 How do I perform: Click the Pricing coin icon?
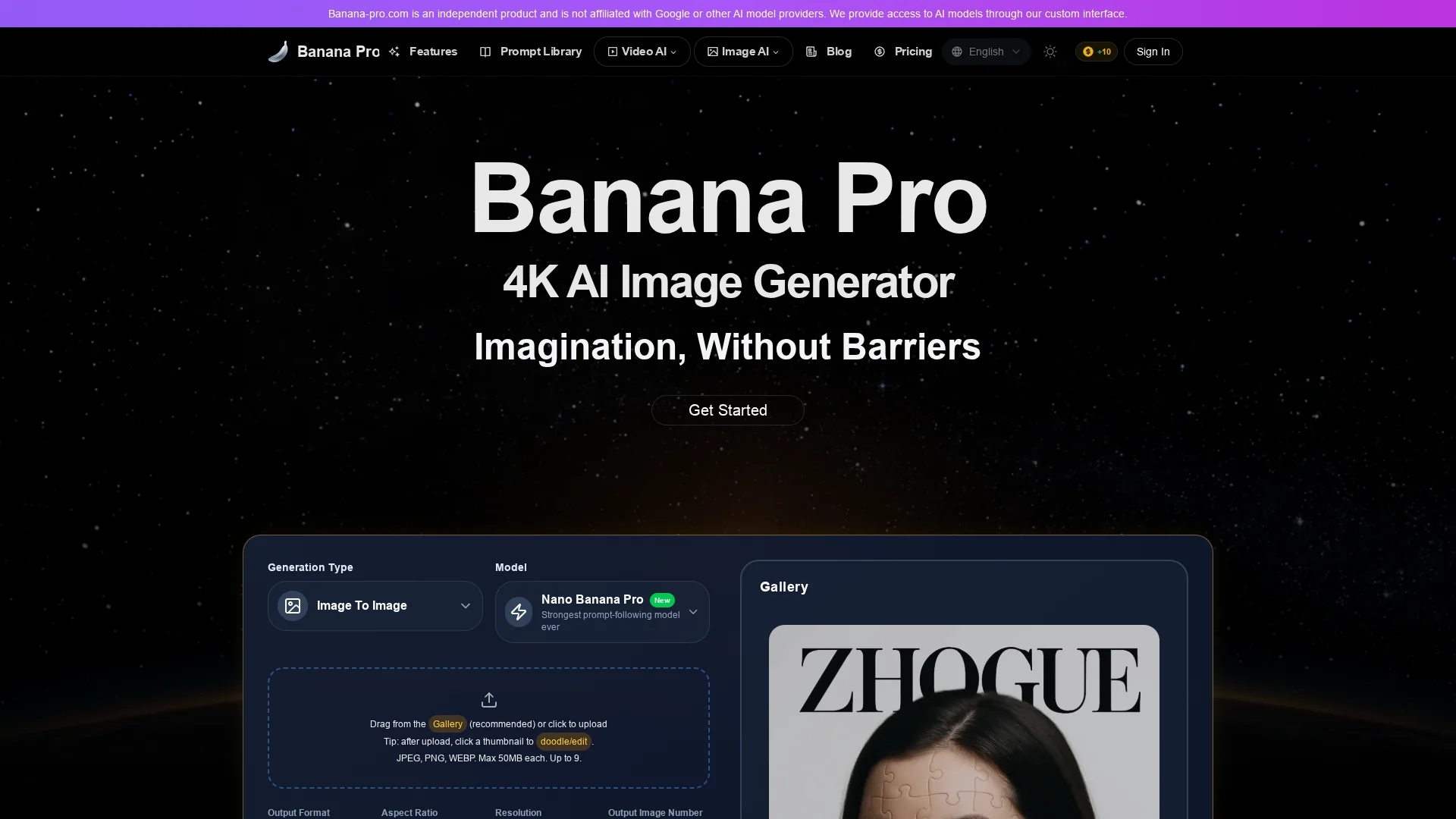[880, 52]
